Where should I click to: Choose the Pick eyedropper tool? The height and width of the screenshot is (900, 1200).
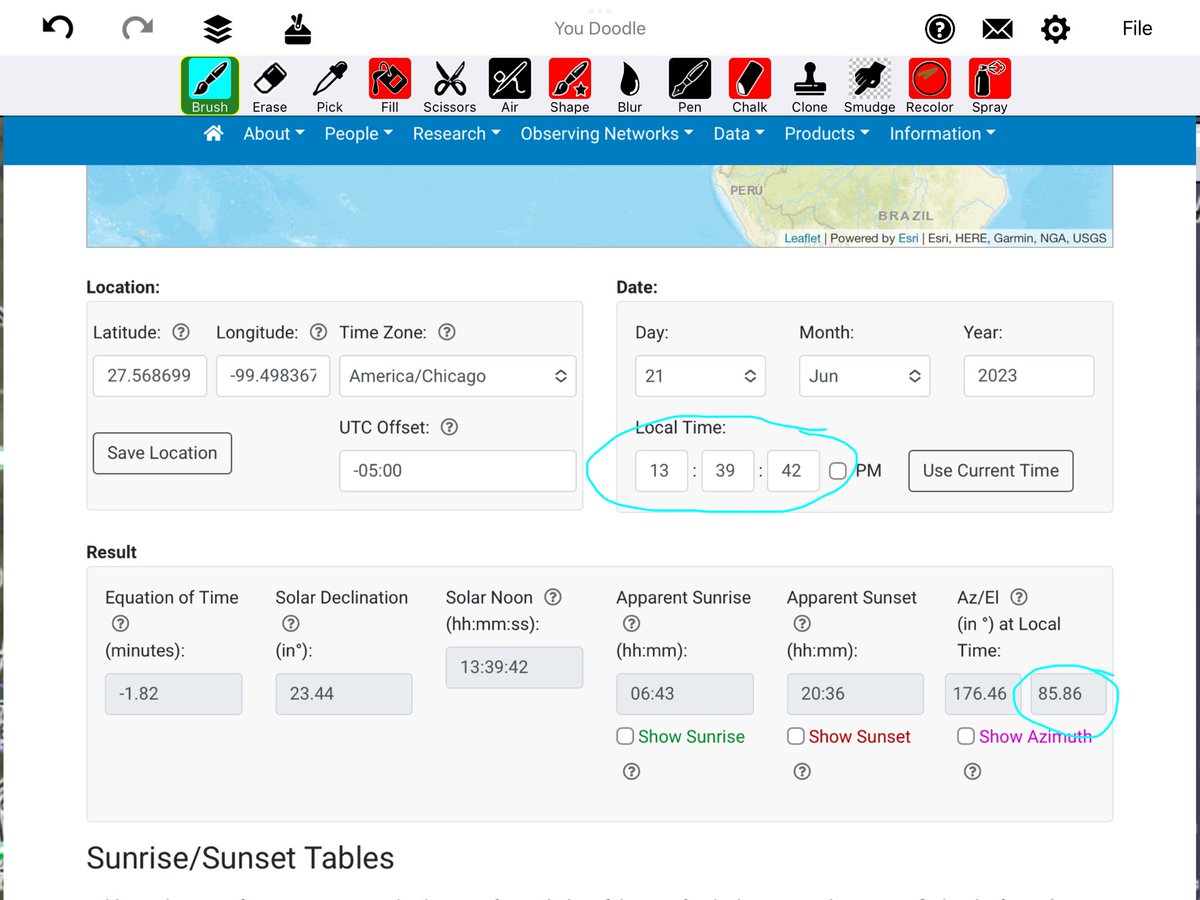330,85
